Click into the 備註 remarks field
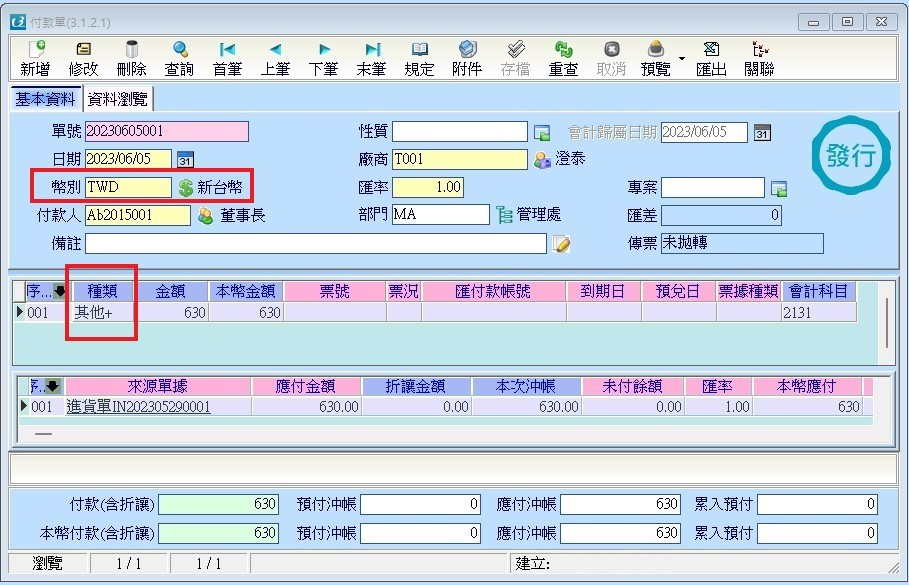Image resolution: width=909 pixels, height=585 pixels. 315,244
